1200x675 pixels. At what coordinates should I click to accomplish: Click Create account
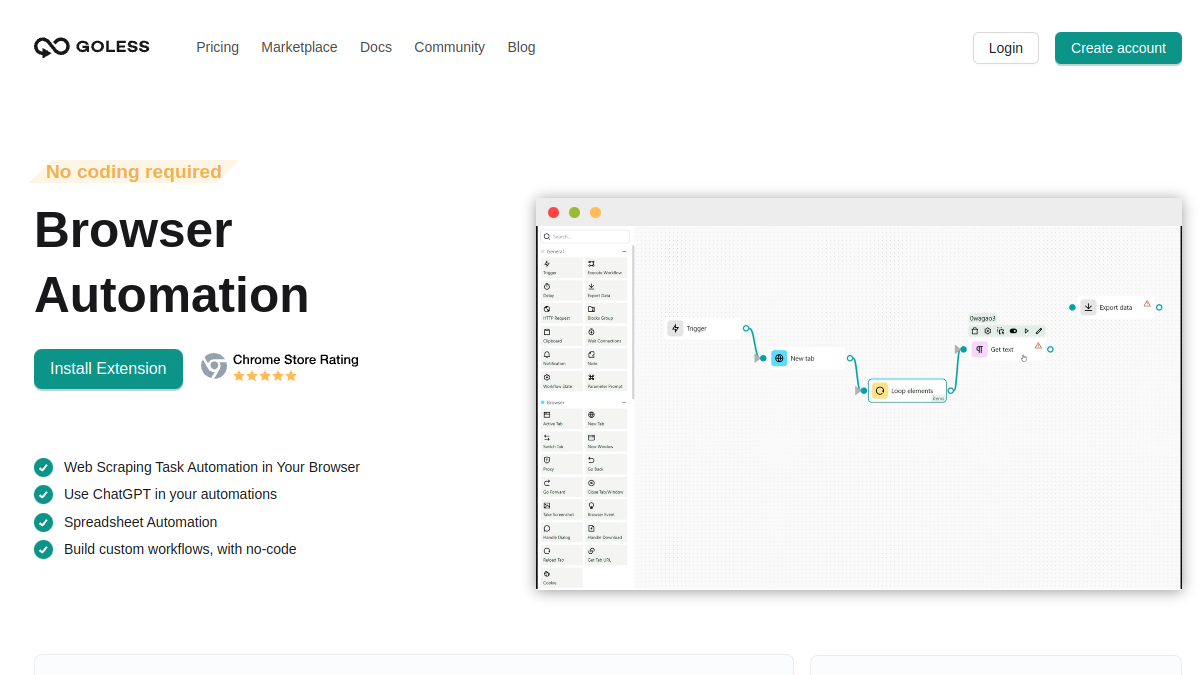tap(1118, 48)
